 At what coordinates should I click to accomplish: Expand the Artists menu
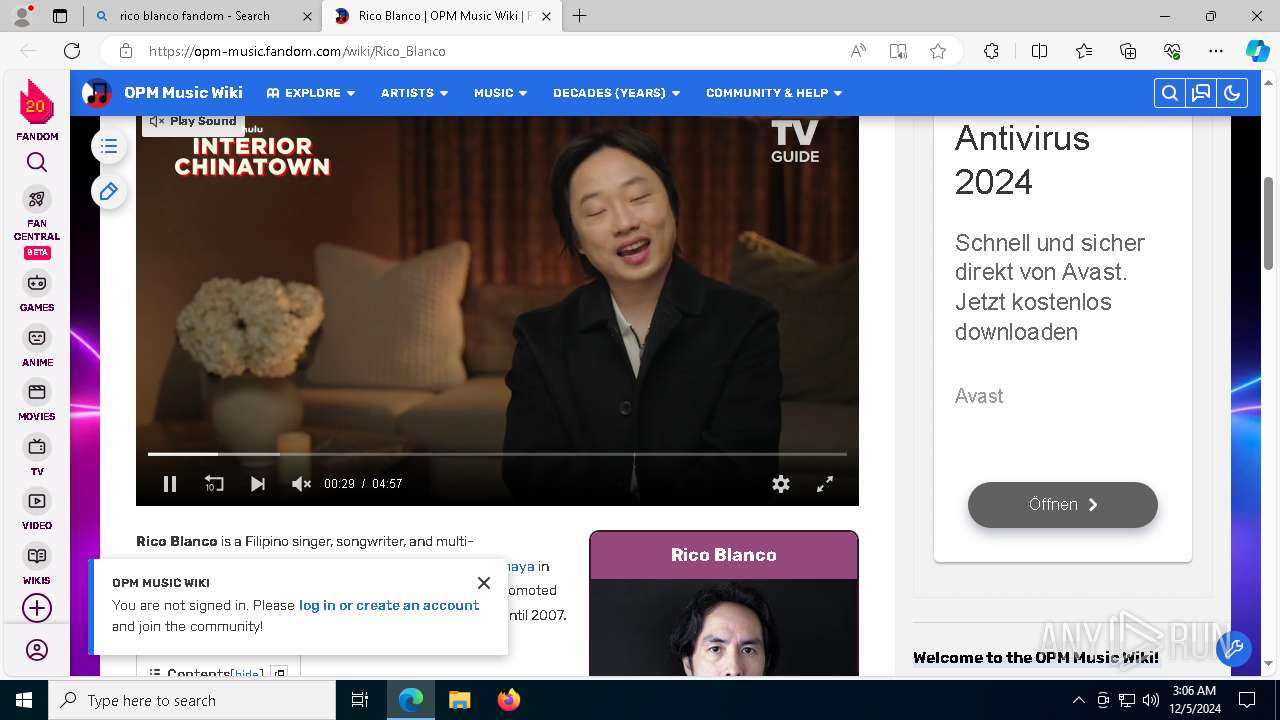(x=415, y=93)
